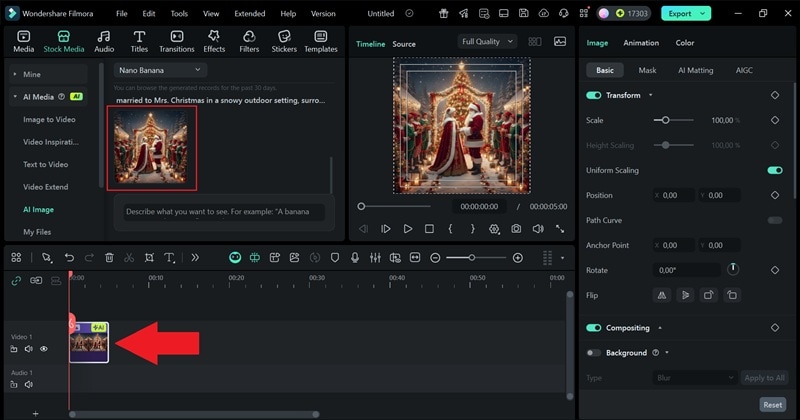Open the Titles panel
The image size is (800, 420).
139,42
